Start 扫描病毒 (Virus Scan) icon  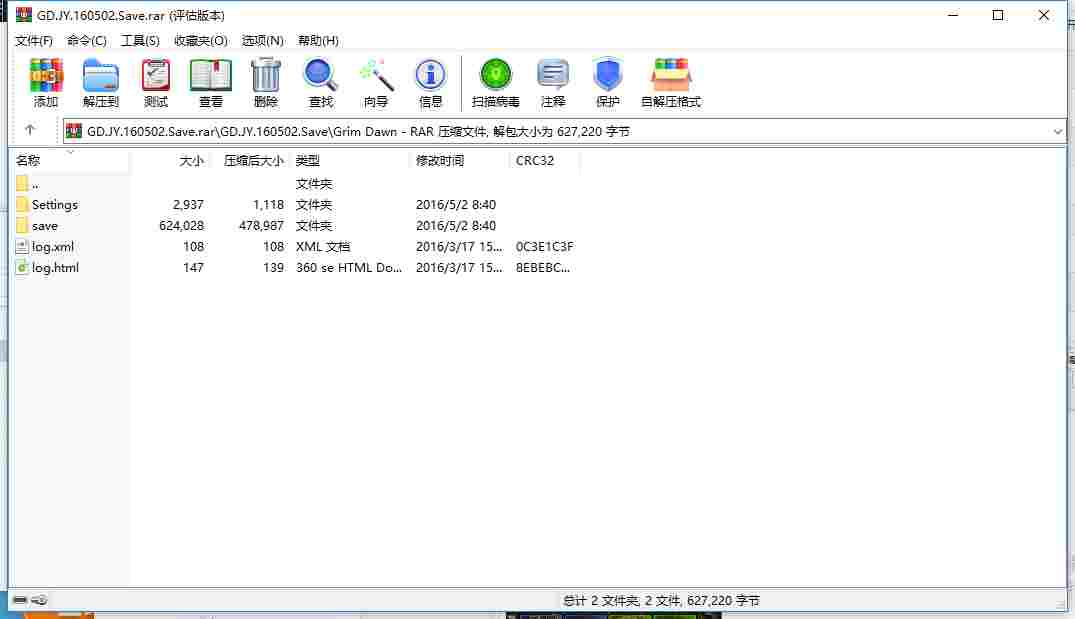coord(495,75)
